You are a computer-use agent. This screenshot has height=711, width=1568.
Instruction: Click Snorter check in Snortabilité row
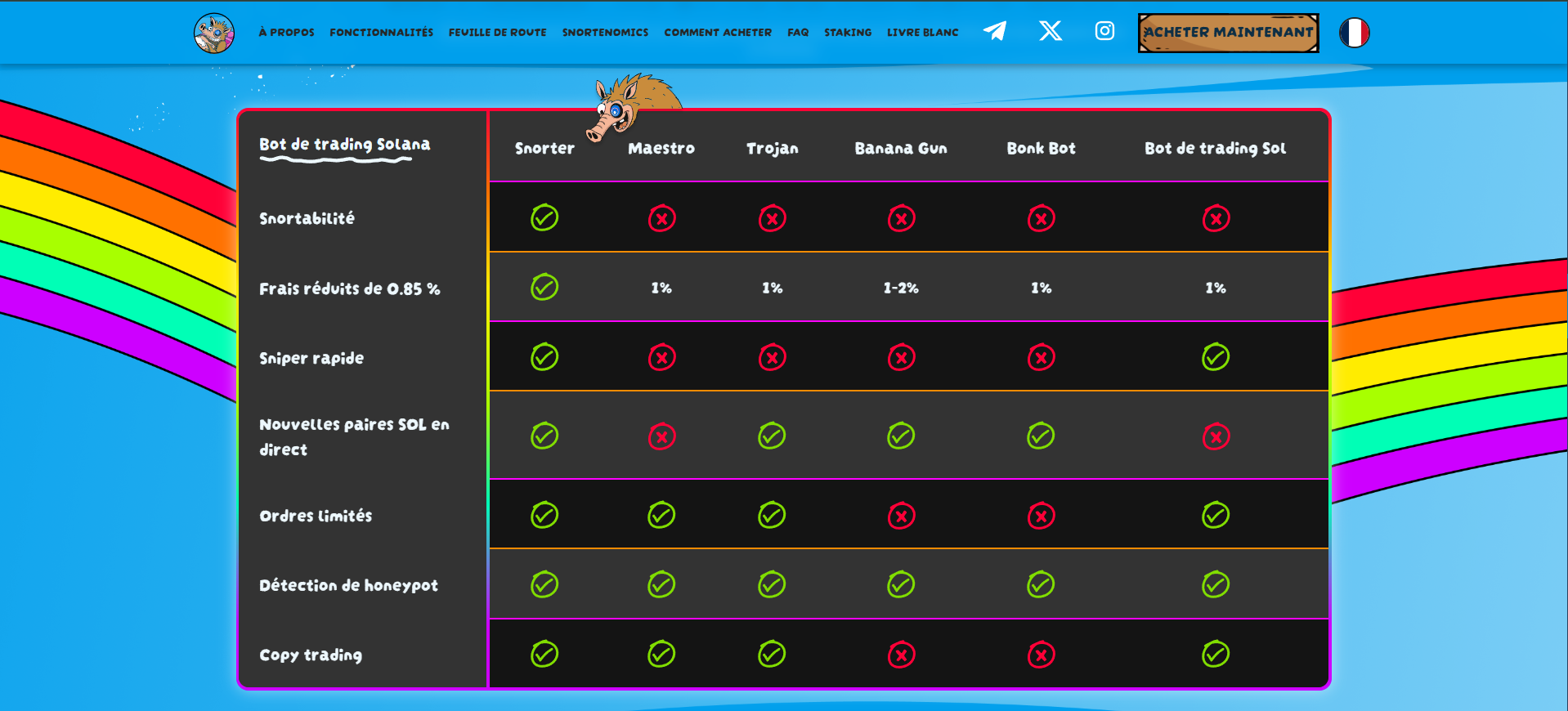click(544, 217)
